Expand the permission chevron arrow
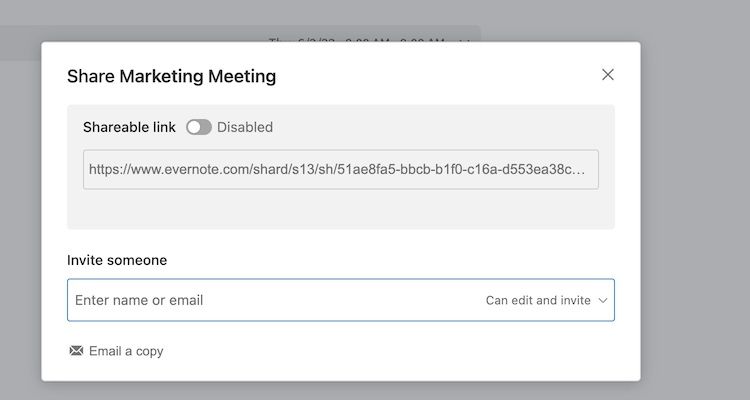This screenshot has width=750, height=400. [x=602, y=300]
